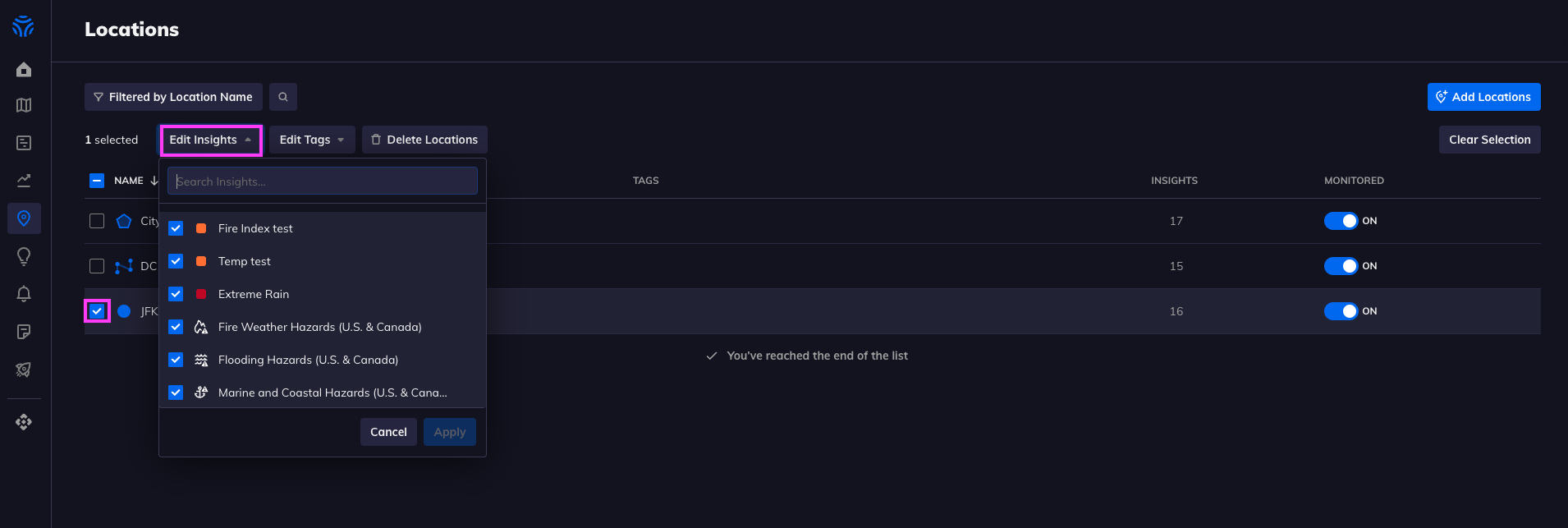This screenshot has width=1568, height=528.
Task: Click the orange Temp test color swatch
Action: (x=201, y=261)
